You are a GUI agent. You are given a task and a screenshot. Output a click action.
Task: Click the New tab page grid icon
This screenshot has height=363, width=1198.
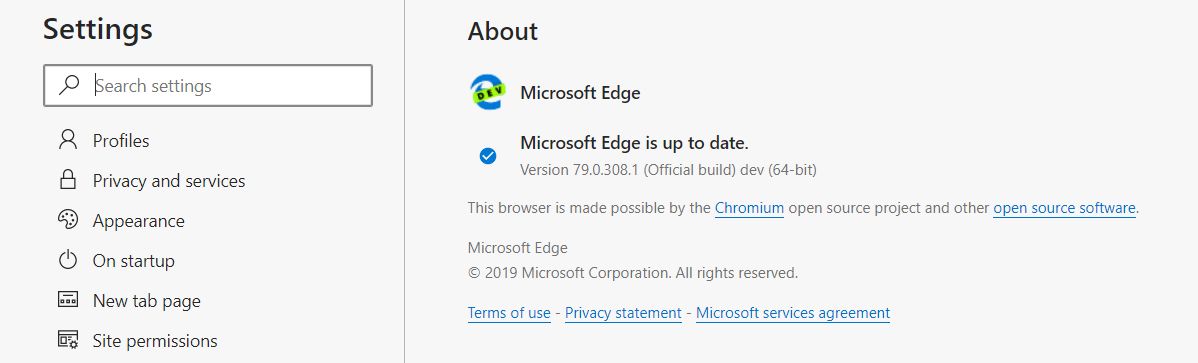point(68,300)
